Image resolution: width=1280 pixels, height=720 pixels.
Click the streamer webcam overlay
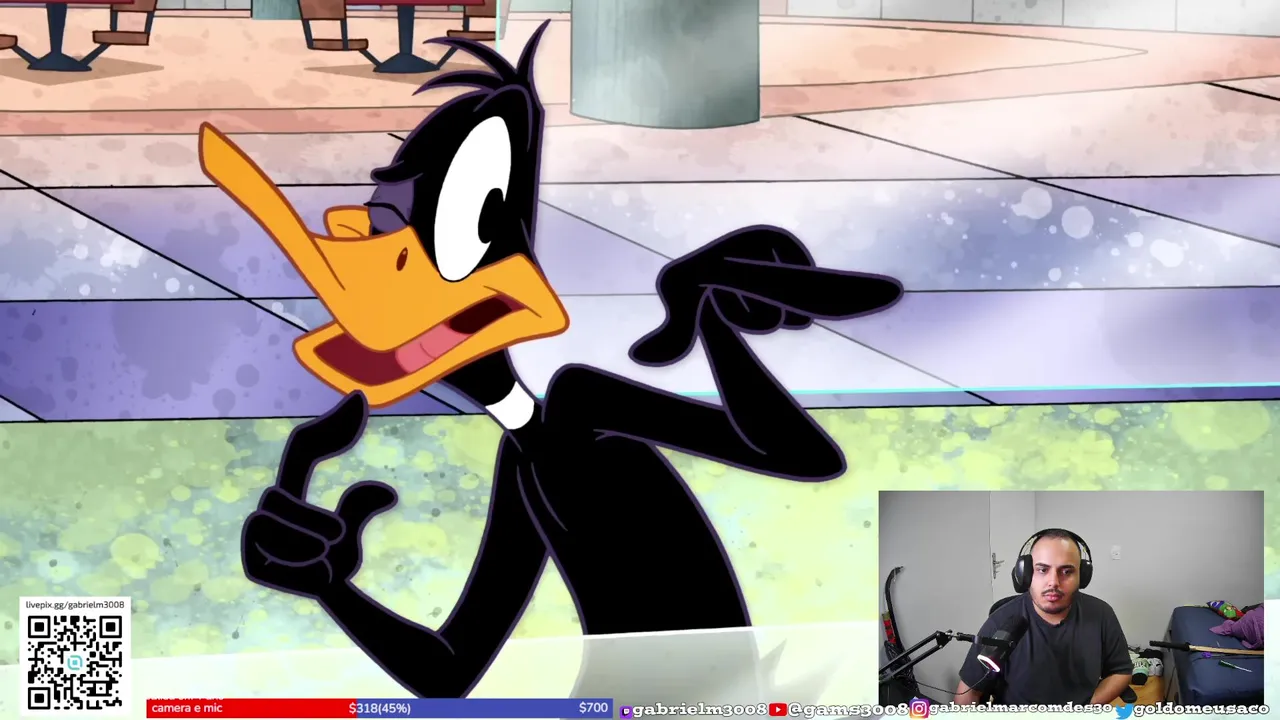(1071, 598)
